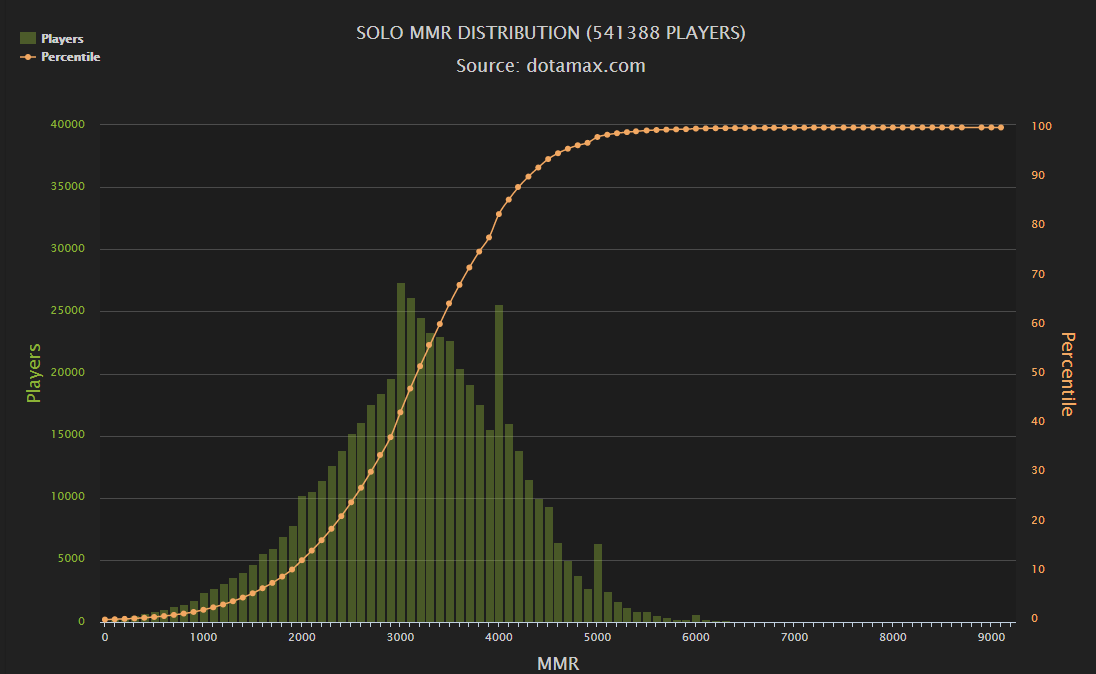Click the 100 mark on the Percentile axis
The height and width of the screenshot is (674, 1096).
1042,126
